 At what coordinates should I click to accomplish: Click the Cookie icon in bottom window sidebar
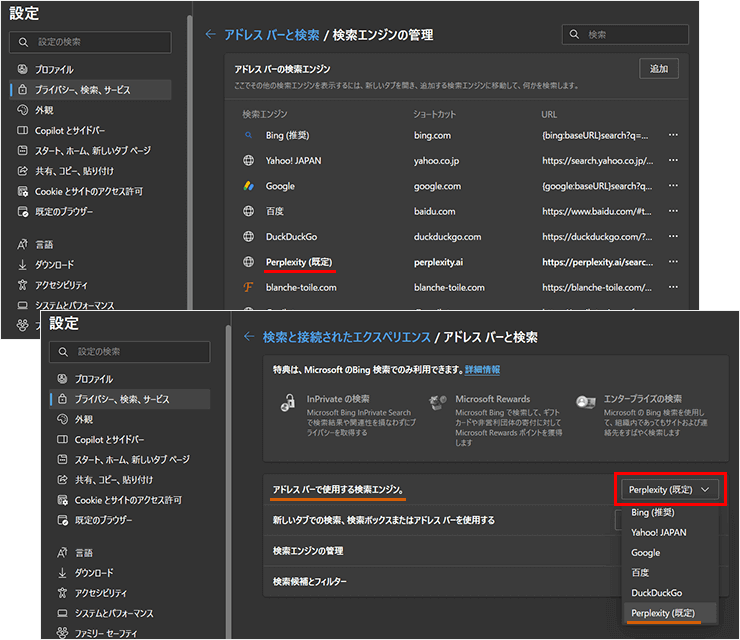pos(62,500)
